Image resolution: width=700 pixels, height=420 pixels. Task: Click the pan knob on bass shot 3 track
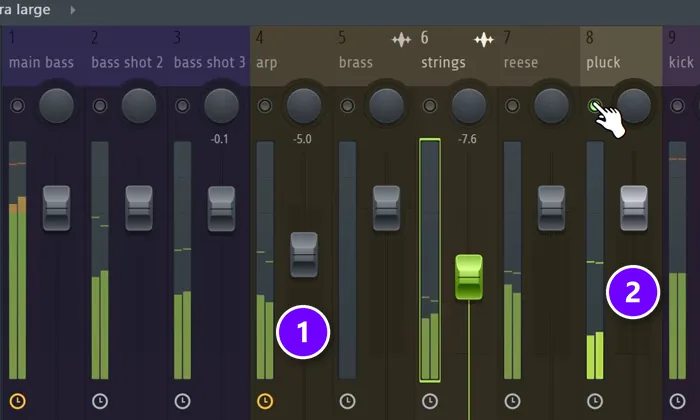point(221,106)
